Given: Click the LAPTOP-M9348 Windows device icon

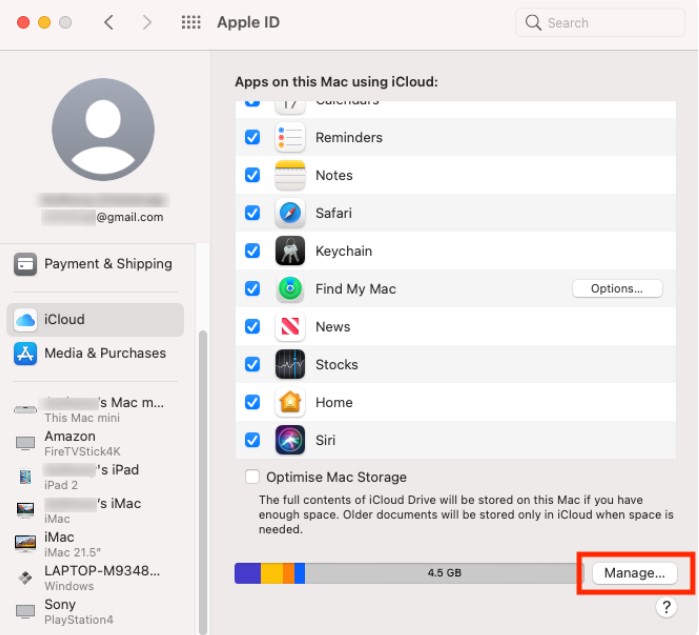Looking at the screenshot, I should [25, 578].
